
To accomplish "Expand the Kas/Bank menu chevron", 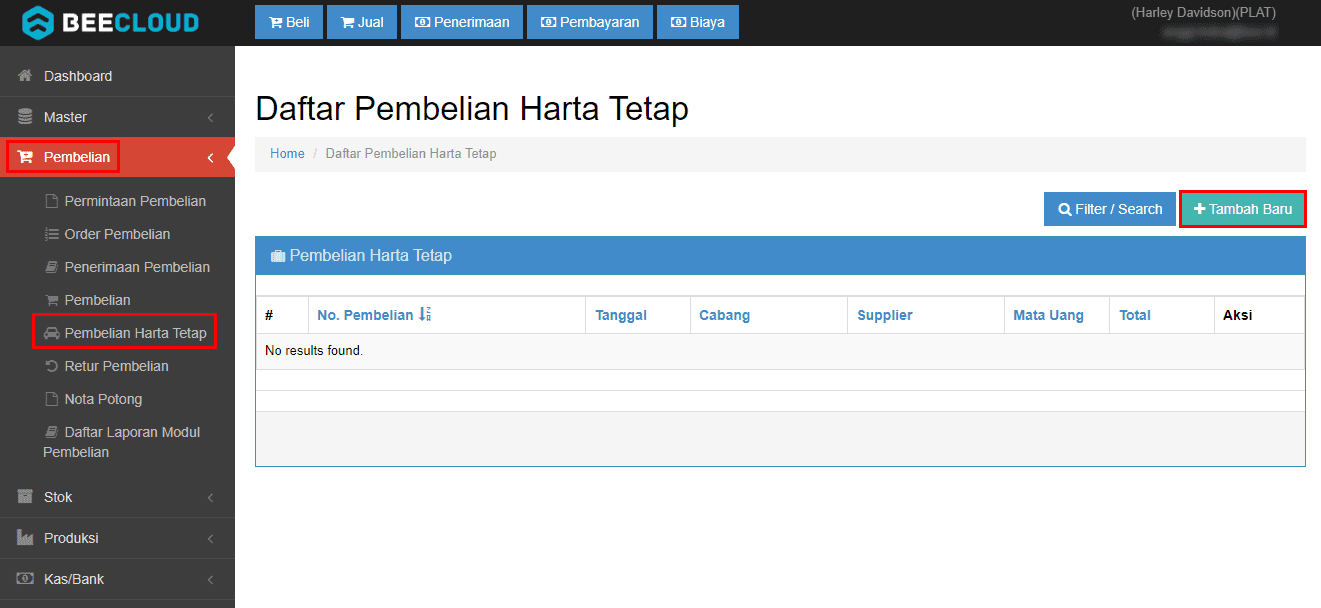I will click(x=211, y=580).
